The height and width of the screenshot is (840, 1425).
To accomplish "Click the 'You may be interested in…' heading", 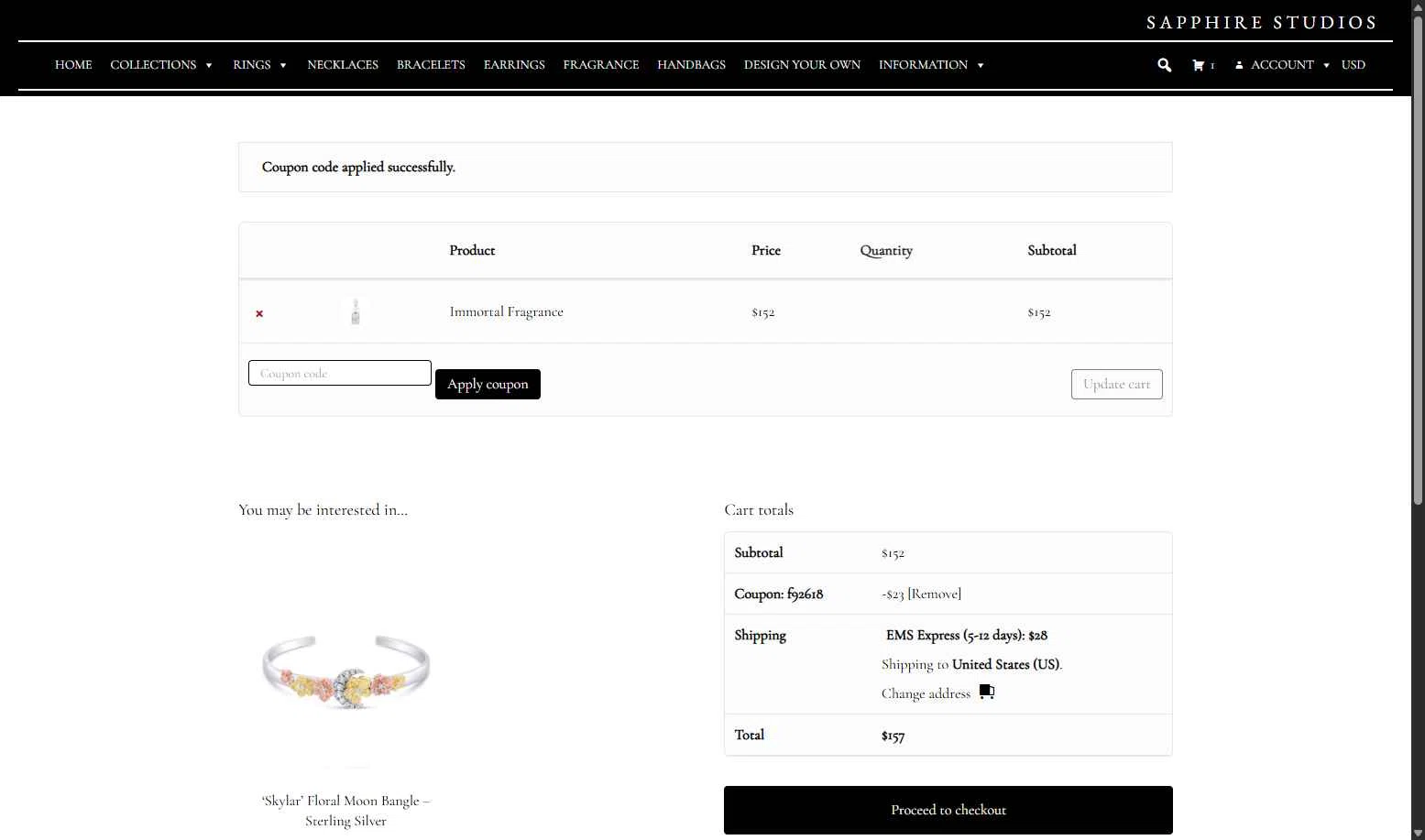I will 323,510.
